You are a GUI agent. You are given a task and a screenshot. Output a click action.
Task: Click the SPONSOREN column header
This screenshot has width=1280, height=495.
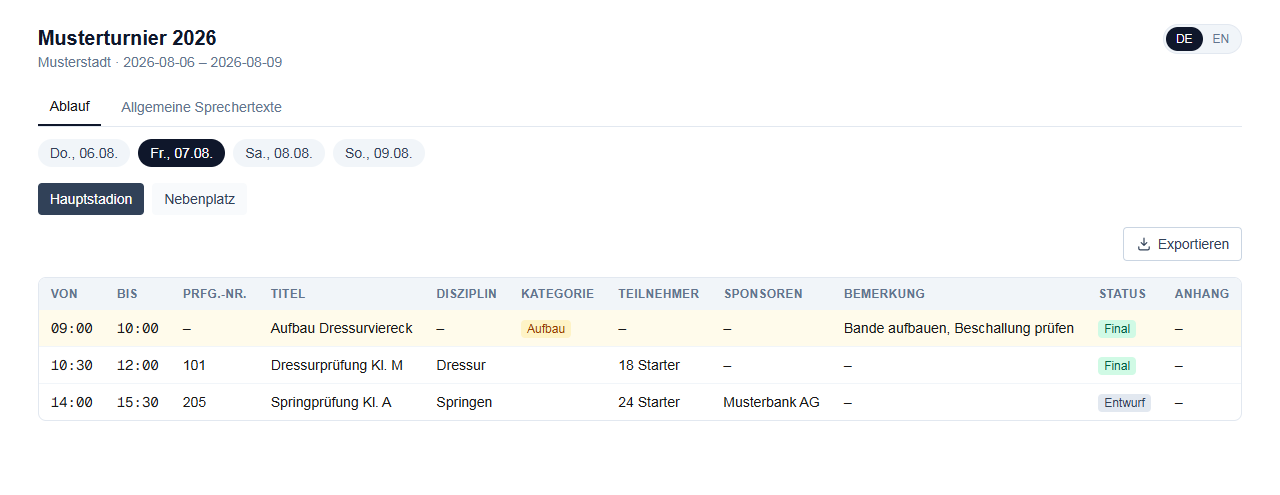click(x=763, y=294)
